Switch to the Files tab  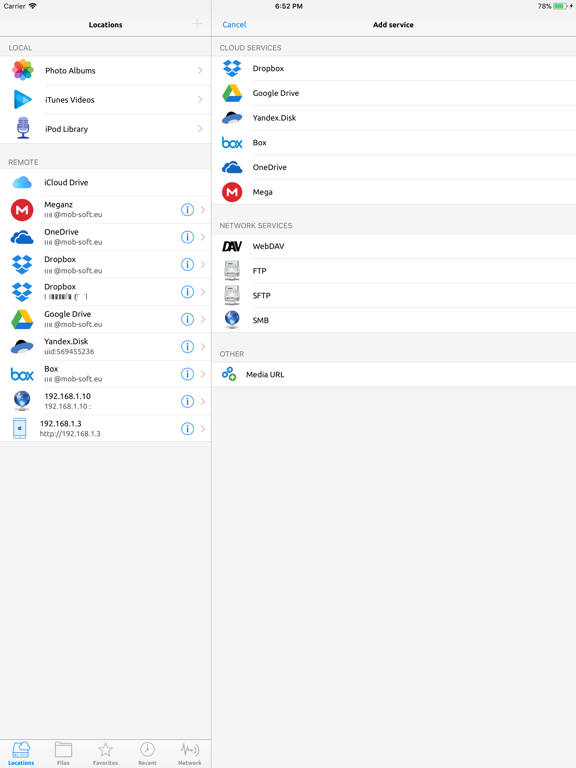[63, 753]
